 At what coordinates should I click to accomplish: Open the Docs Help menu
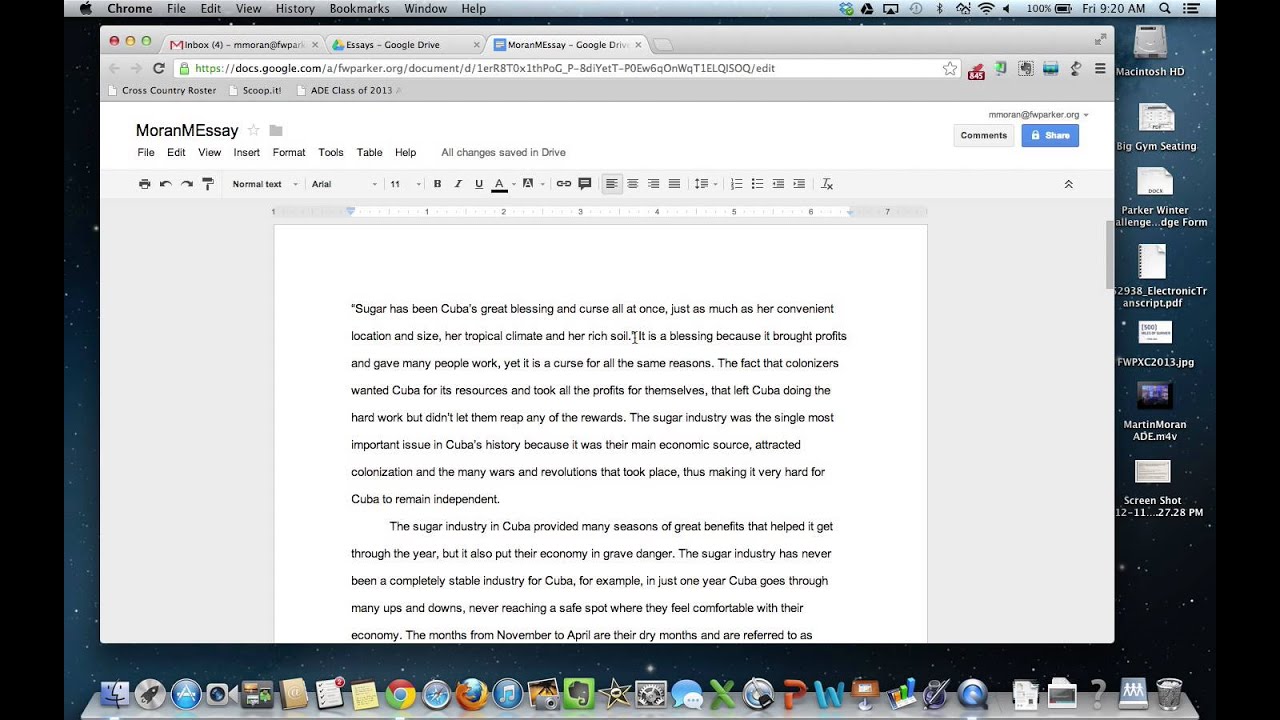click(x=405, y=153)
